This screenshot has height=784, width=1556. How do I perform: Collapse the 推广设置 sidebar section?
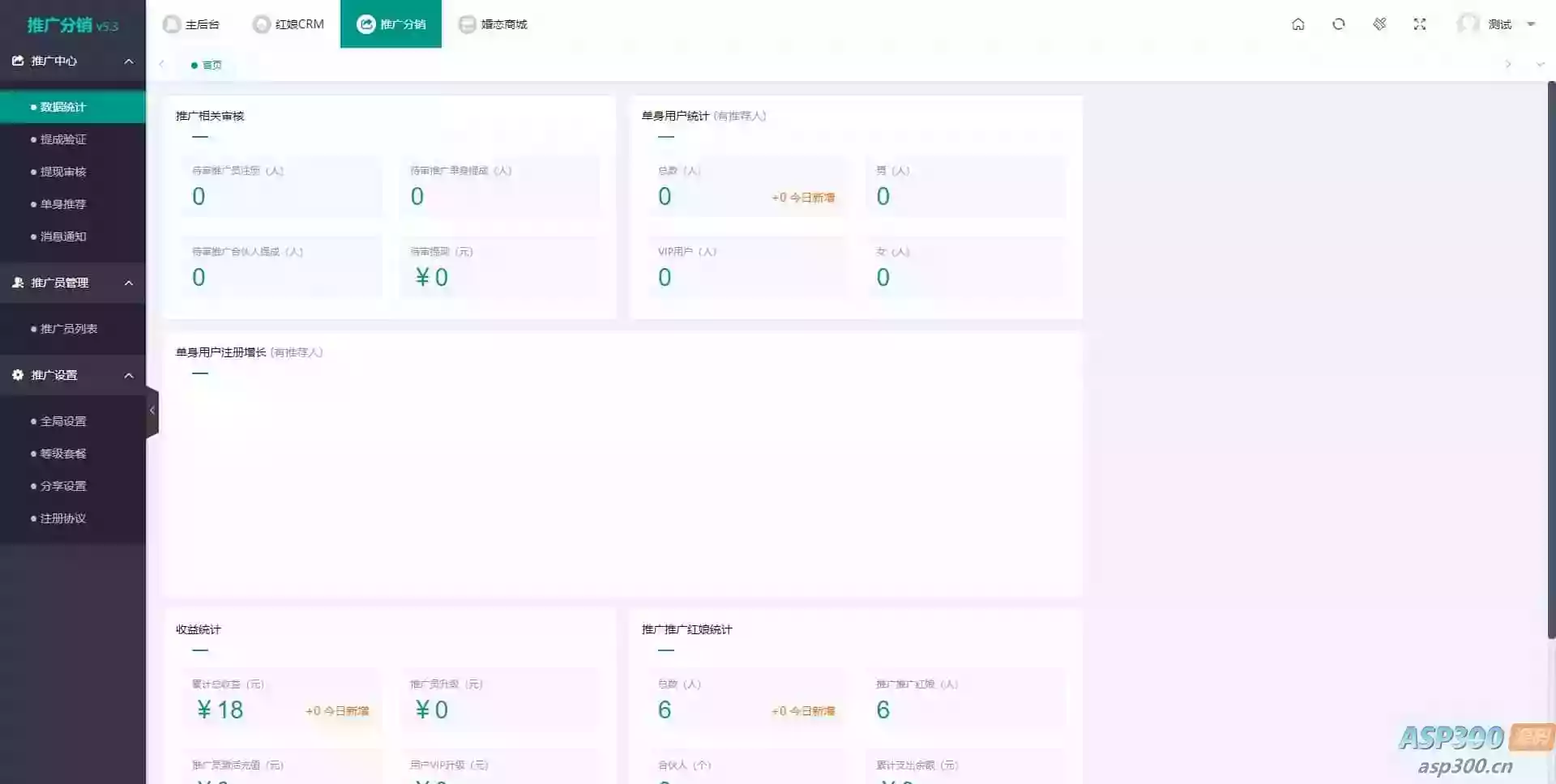point(129,374)
